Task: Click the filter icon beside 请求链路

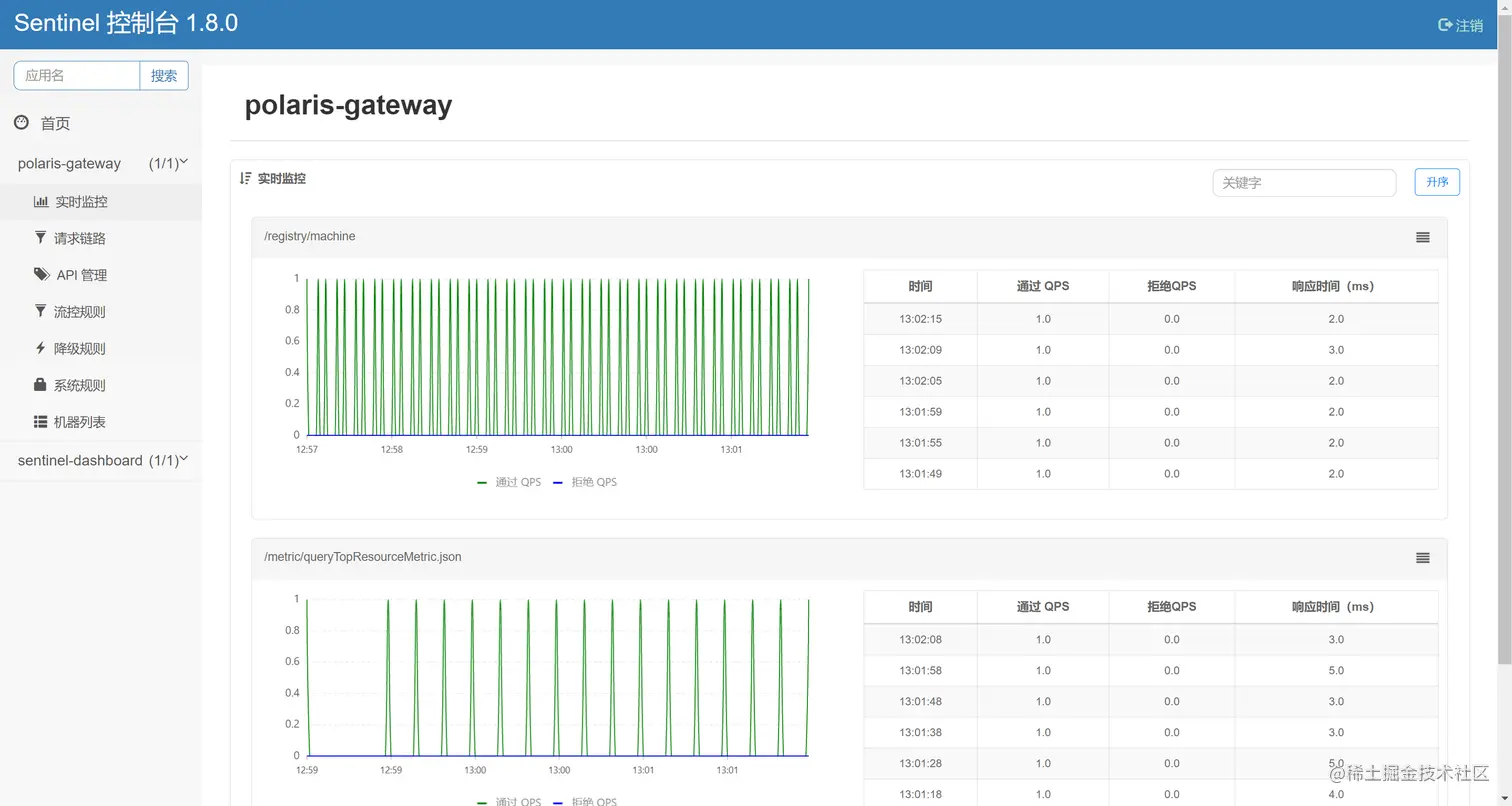Action: [x=41, y=237]
